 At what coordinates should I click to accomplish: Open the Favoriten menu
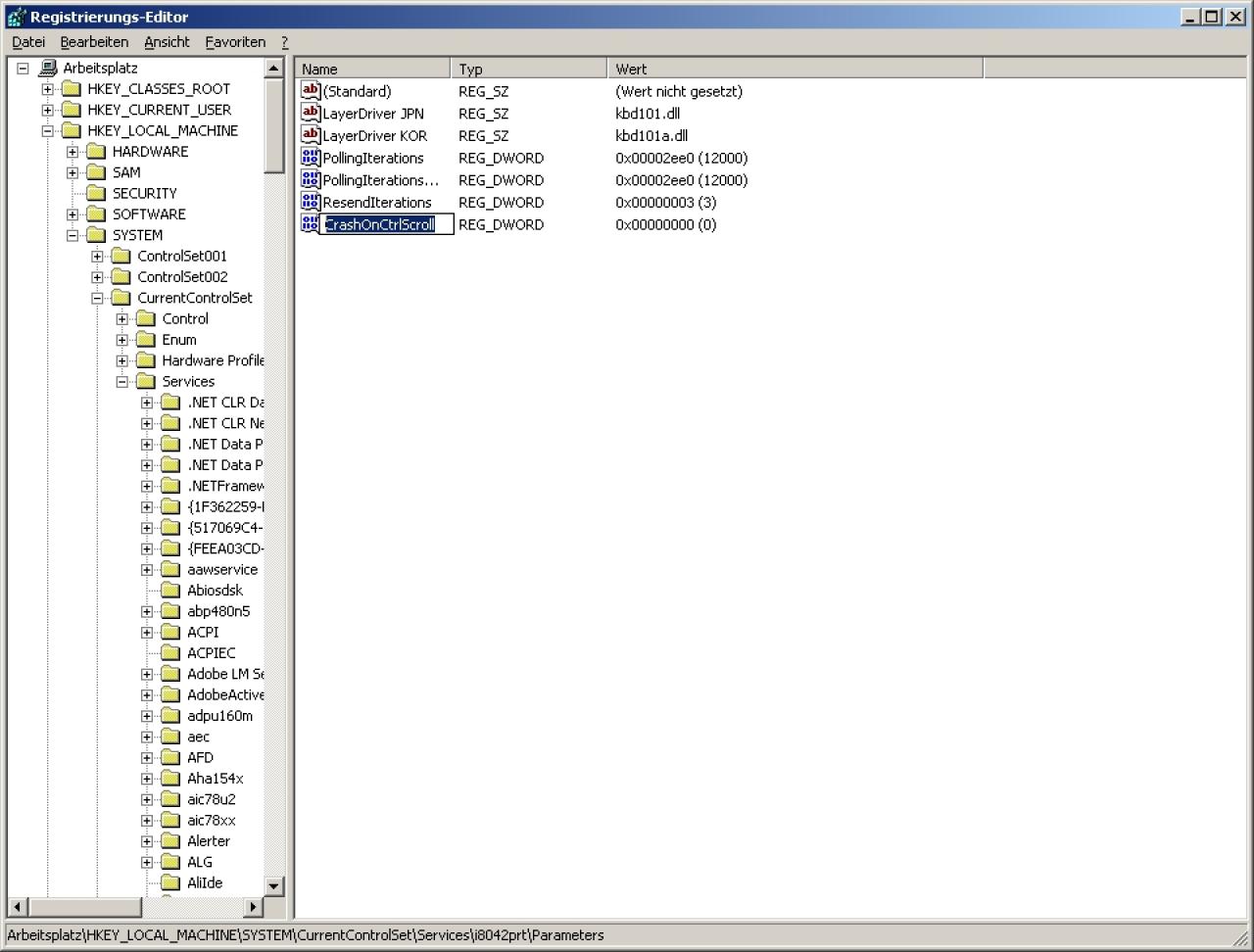click(x=235, y=42)
